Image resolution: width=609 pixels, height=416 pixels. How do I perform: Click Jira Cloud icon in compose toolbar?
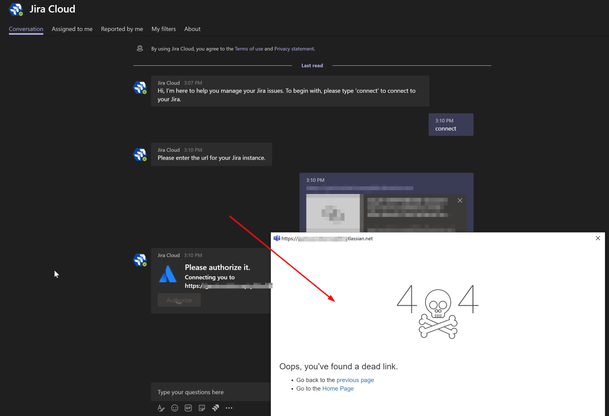click(216, 408)
